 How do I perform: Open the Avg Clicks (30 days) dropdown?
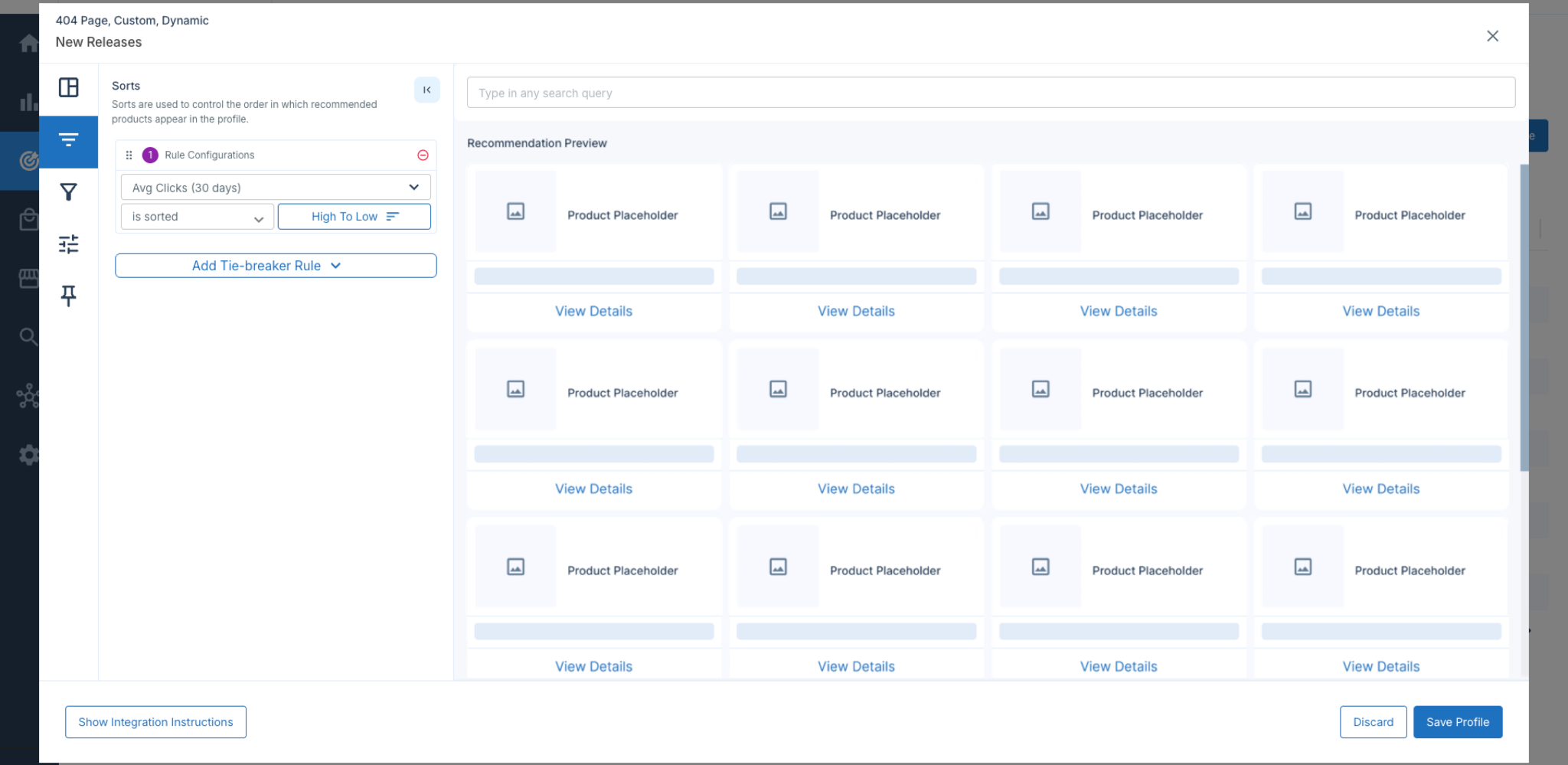click(276, 188)
